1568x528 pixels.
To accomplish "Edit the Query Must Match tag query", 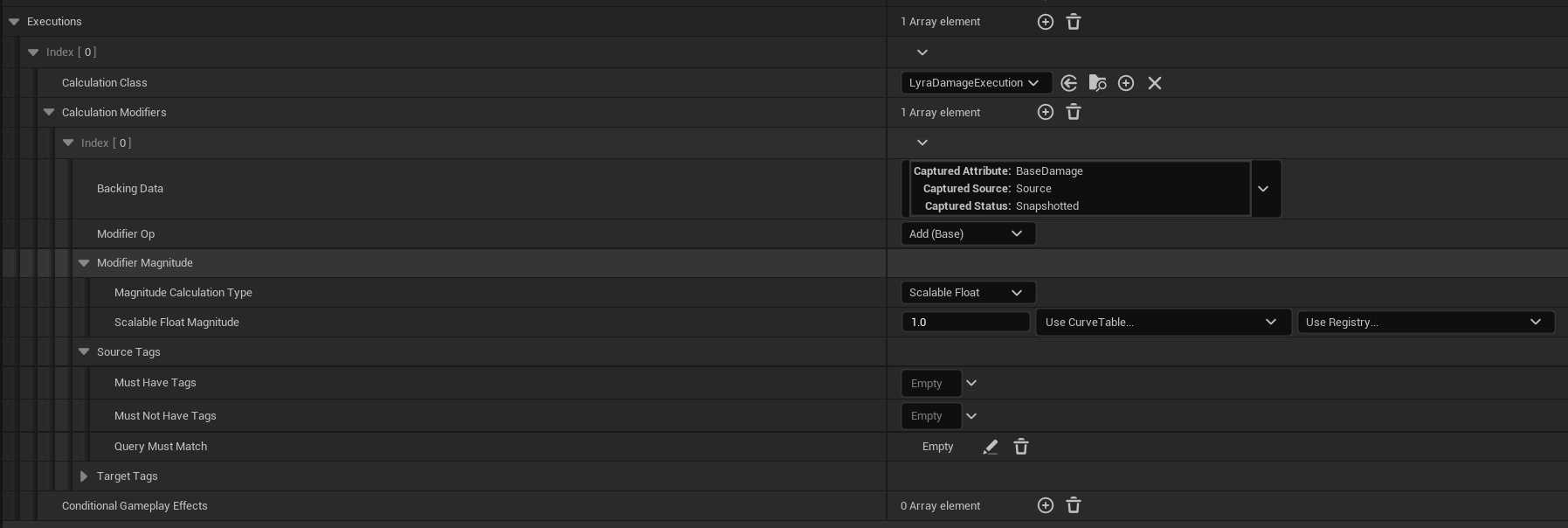I will tap(990, 447).
